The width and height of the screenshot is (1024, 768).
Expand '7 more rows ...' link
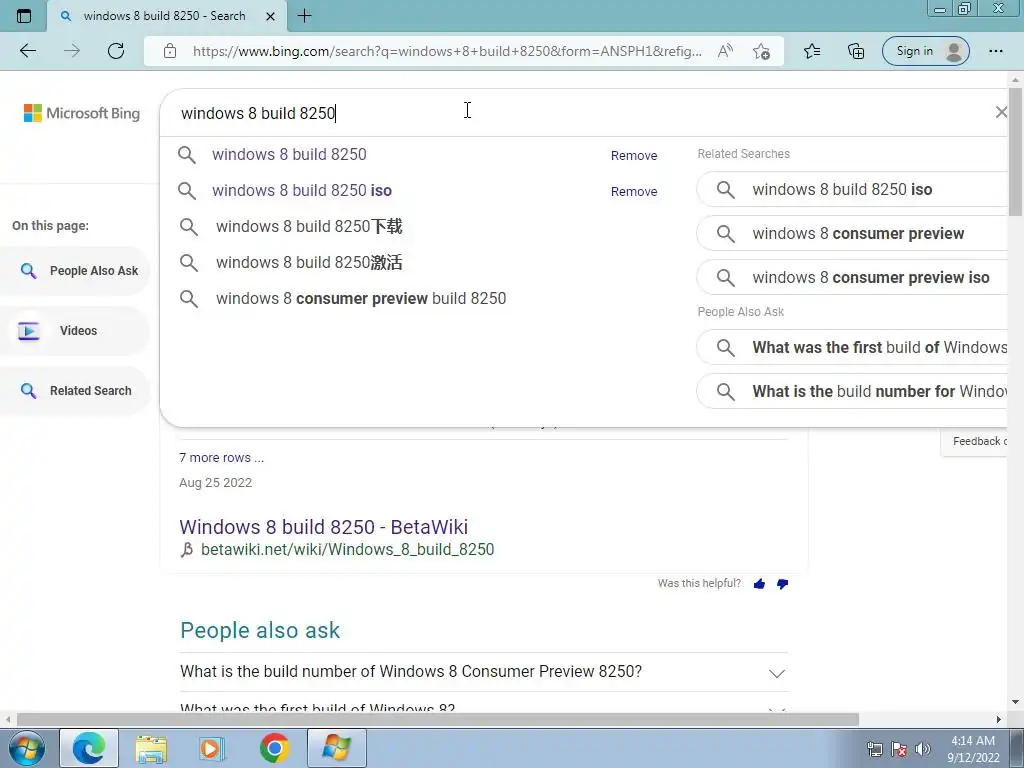tap(221, 458)
